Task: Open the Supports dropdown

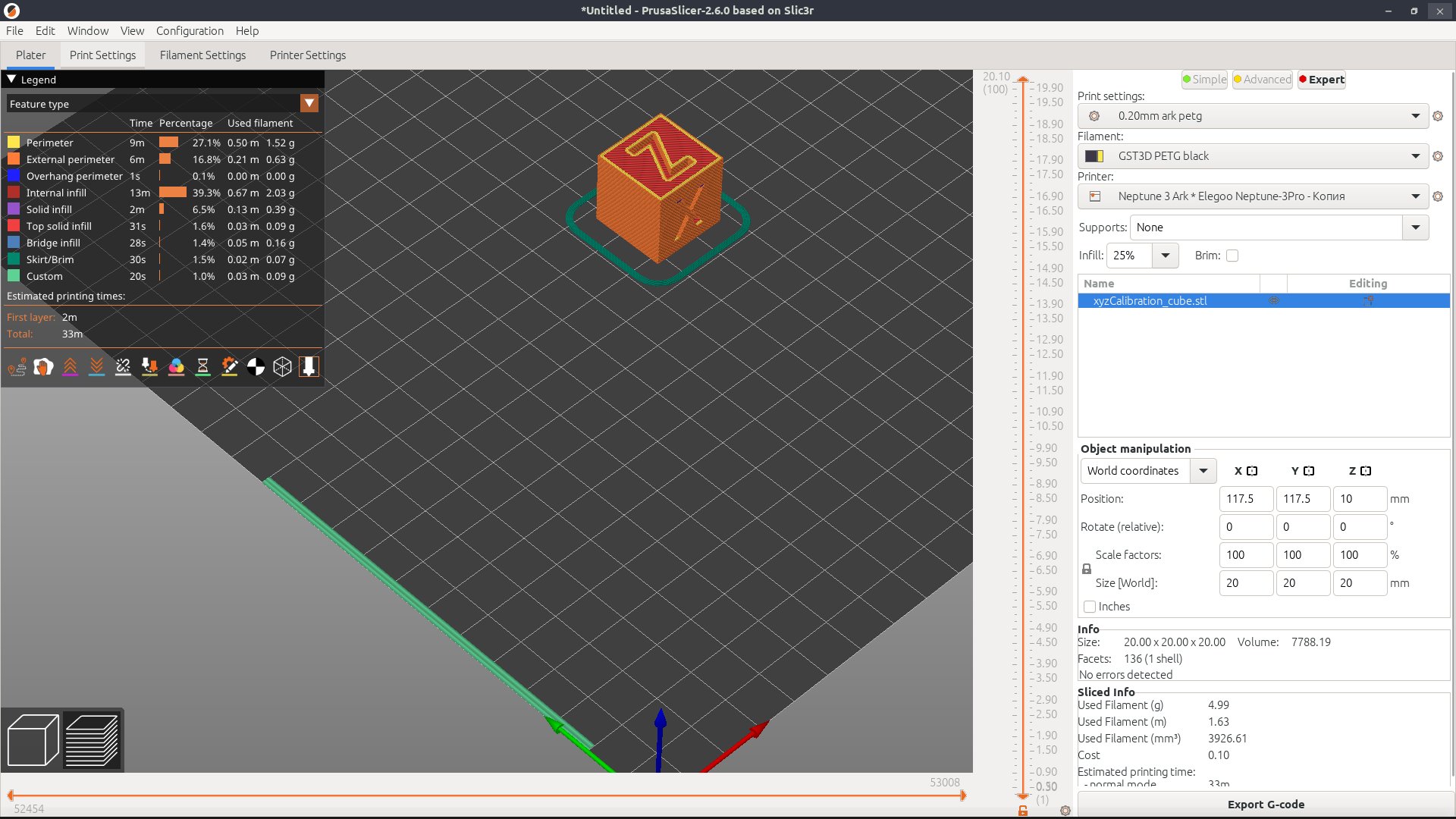Action: 1415,227
